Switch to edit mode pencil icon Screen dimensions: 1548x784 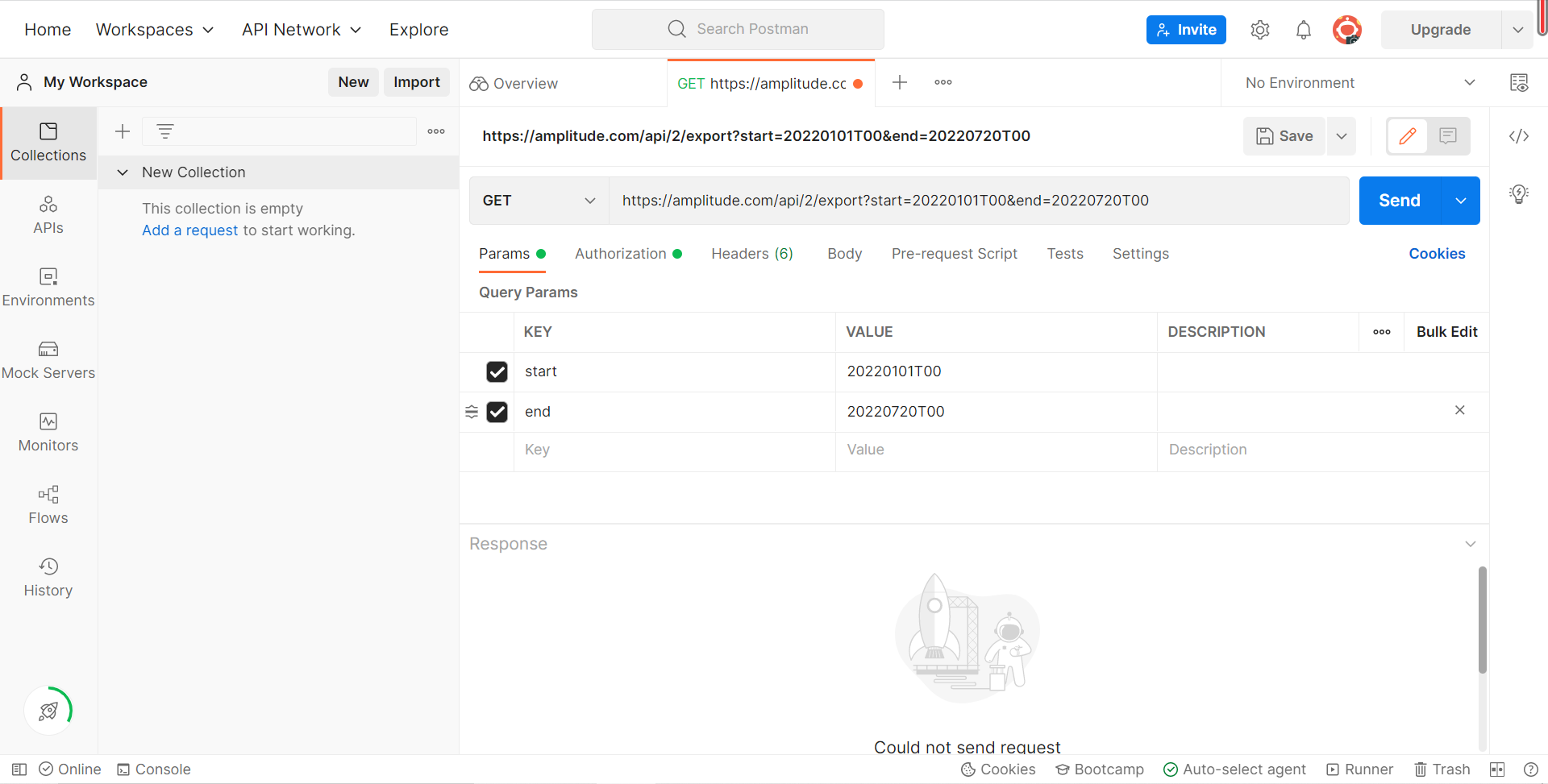pos(1408,136)
